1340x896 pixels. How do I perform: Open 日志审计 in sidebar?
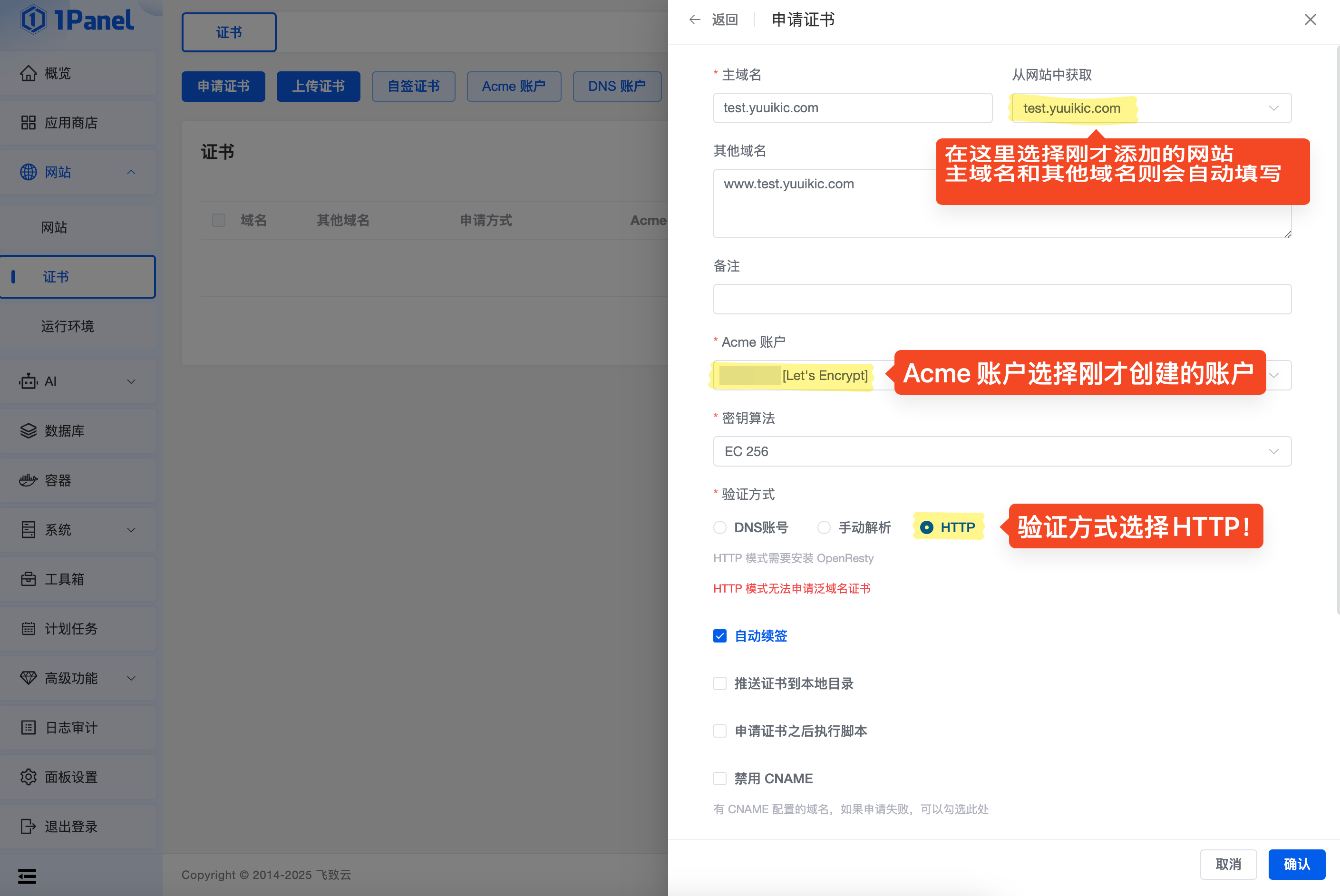pyautogui.click(x=71, y=728)
